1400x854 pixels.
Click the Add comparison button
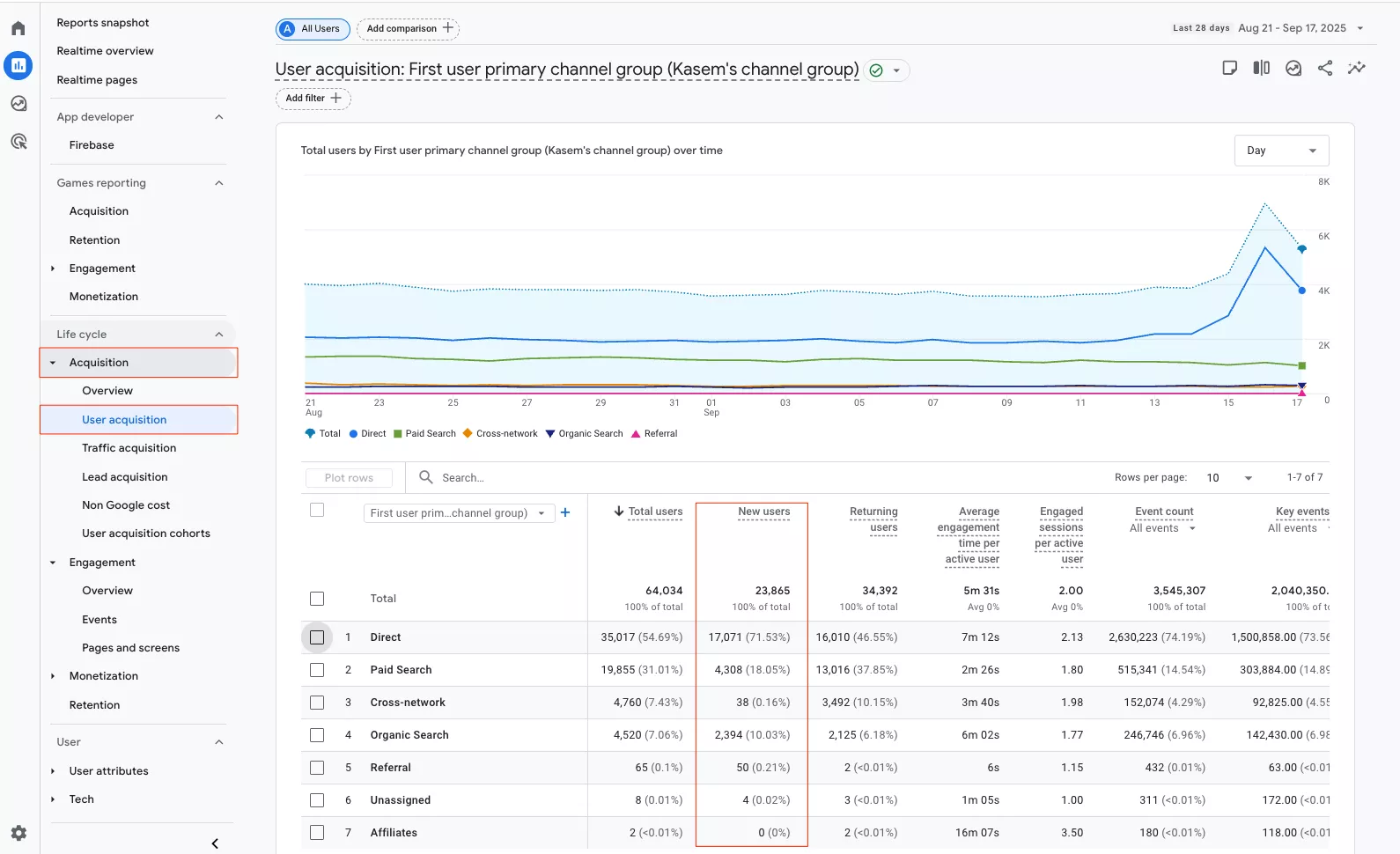pos(408,29)
